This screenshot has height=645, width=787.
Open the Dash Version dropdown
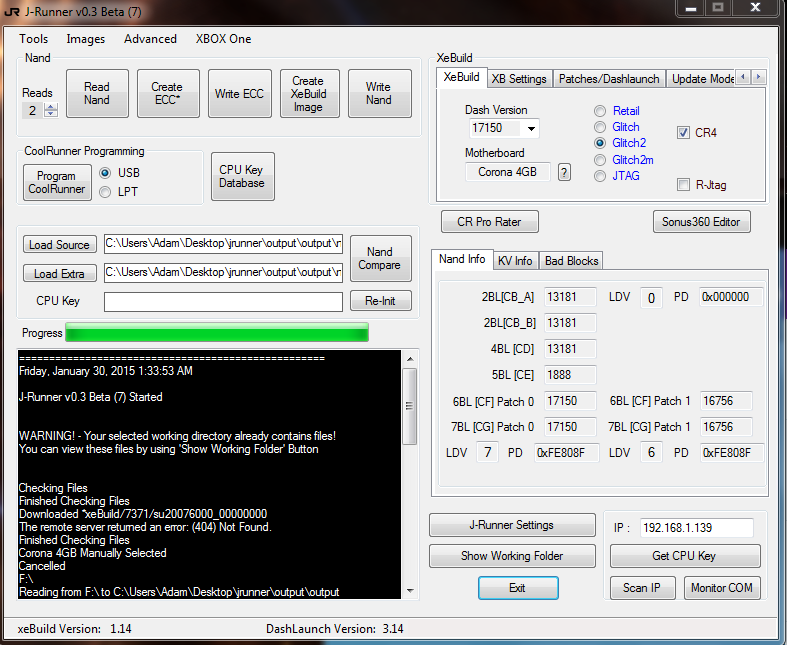531,128
